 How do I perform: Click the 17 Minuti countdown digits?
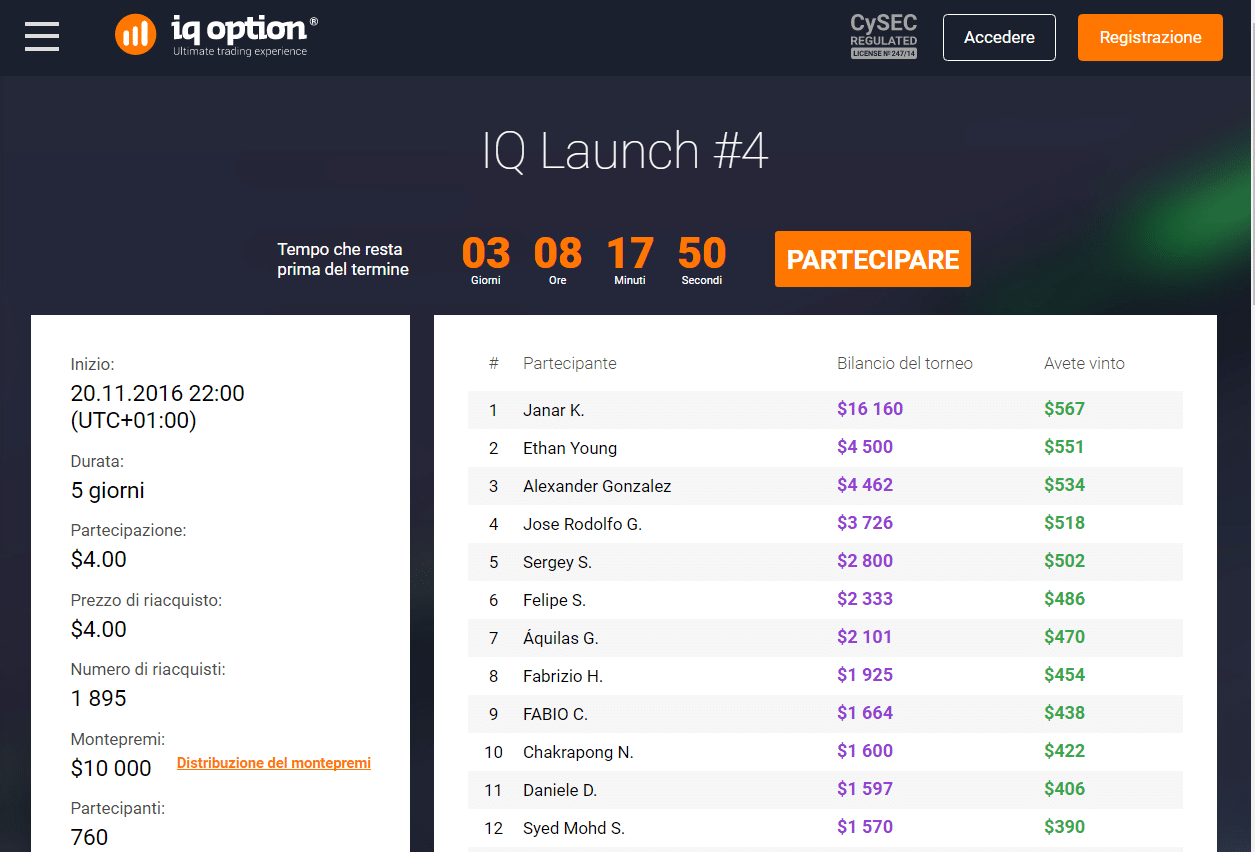tap(630, 253)
